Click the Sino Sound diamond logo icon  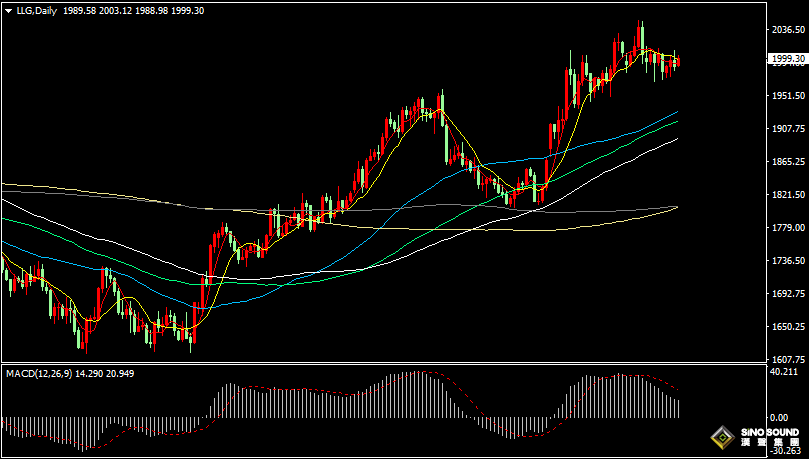[721, 438]
